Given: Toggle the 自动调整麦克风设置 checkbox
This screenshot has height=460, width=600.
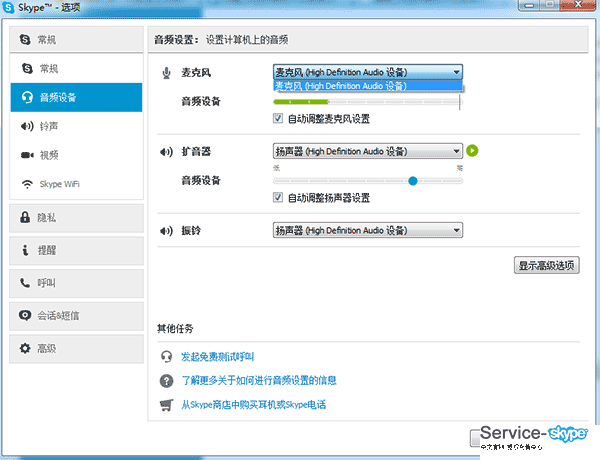Looking at the screenshot, I should pos(278,119).
